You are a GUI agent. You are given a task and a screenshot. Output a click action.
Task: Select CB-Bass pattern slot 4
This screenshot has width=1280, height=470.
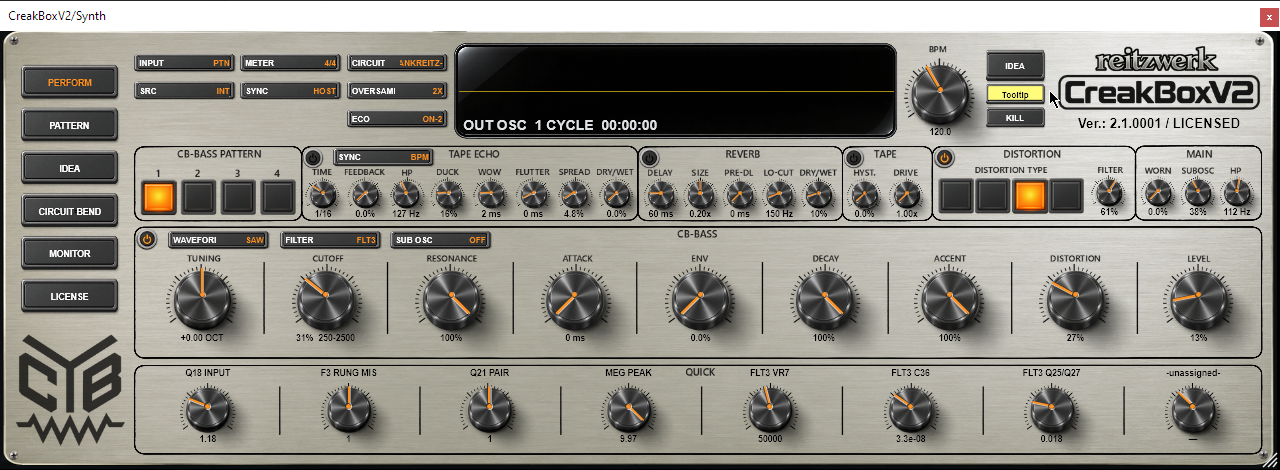[278, 197]
